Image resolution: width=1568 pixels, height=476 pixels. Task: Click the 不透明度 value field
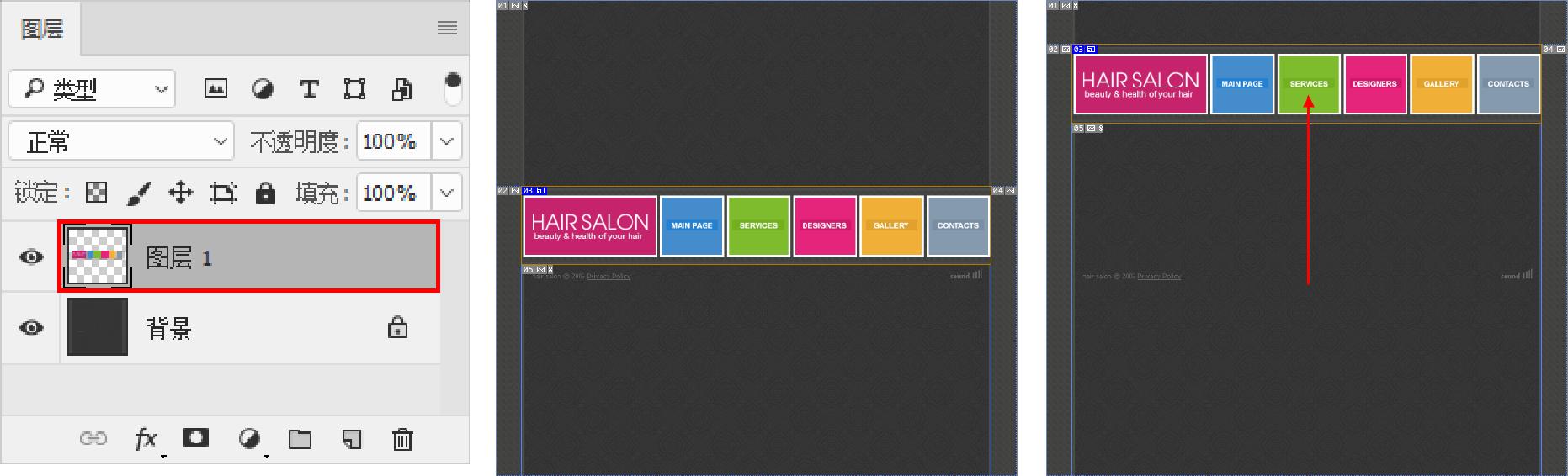(x=393, y=141)
